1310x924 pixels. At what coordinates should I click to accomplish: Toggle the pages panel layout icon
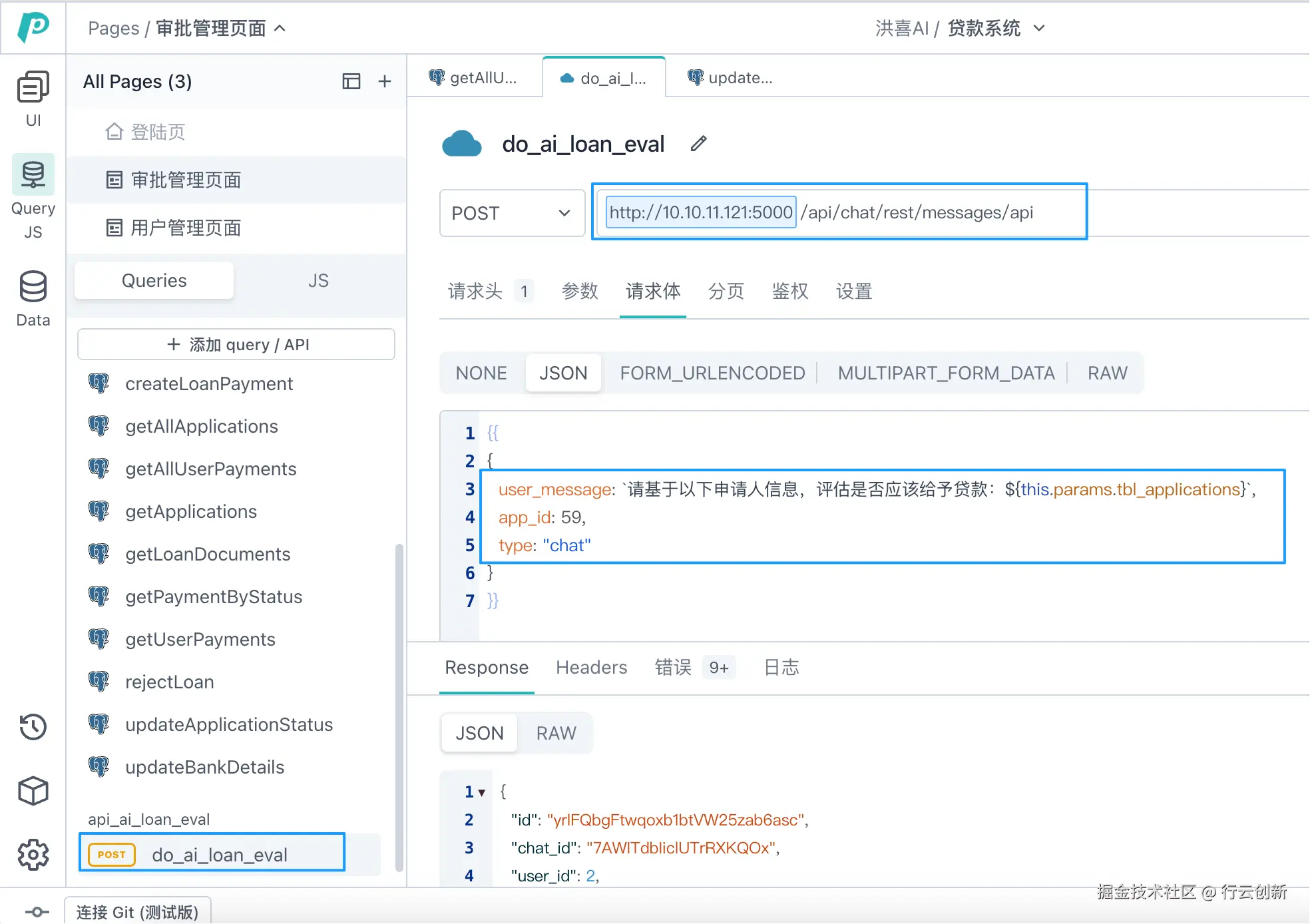pos(351,81)
